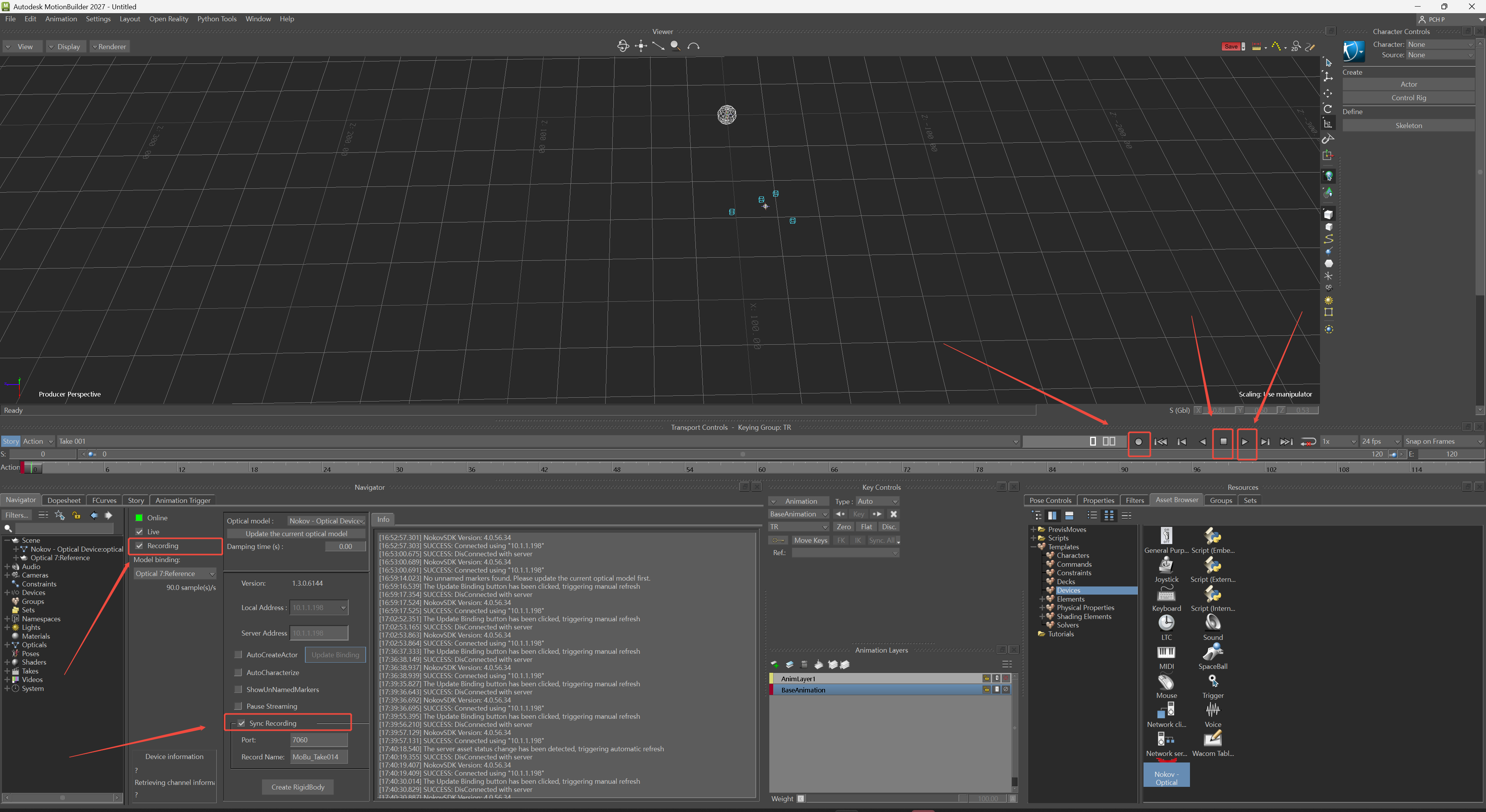Check the ShowUnNamedMarkers option

tap(238, 689)
